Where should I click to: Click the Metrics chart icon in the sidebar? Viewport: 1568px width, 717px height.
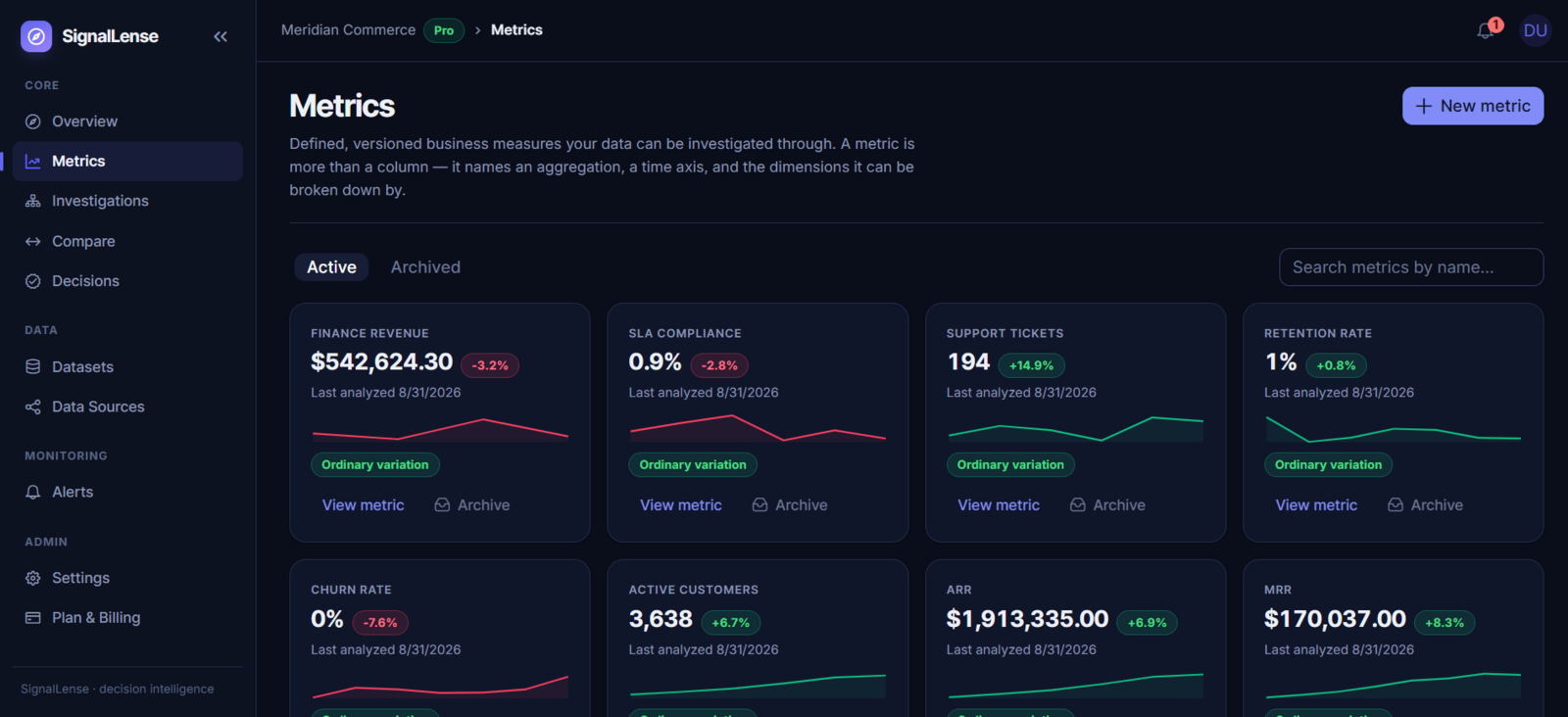click(33, 162)
